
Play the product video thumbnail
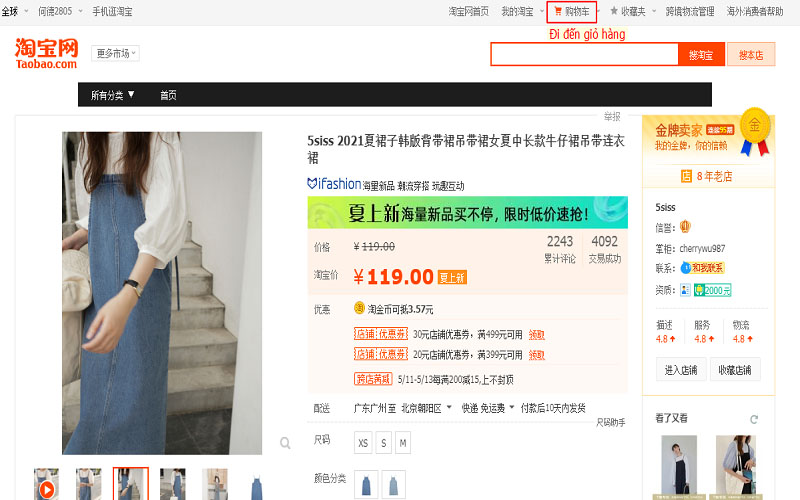(46, 488)
